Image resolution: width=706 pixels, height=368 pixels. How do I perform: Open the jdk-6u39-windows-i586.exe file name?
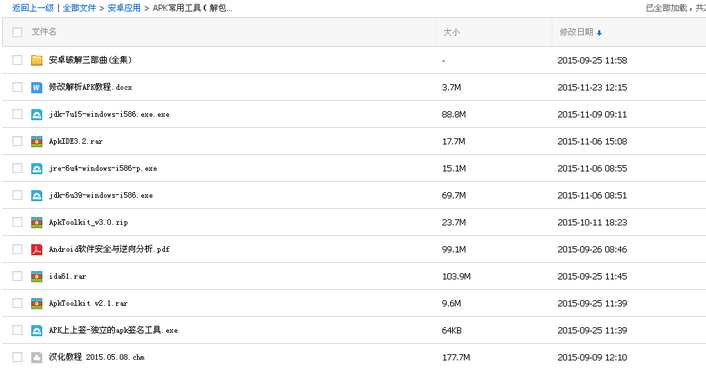coord(101,195)
